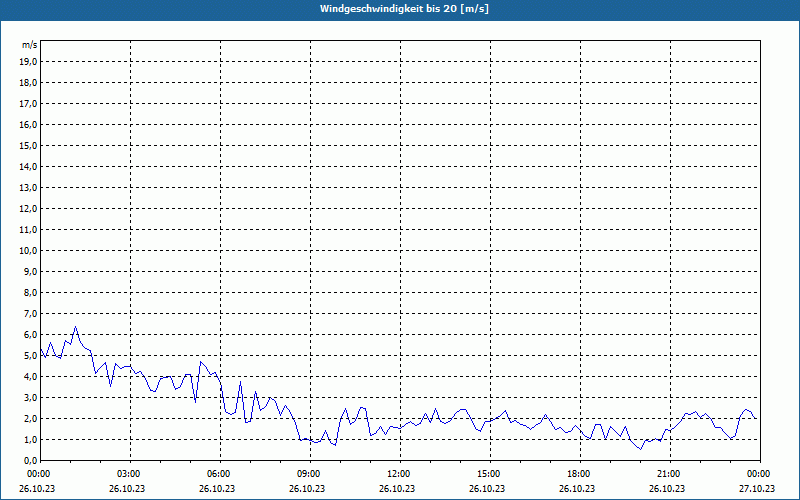The width and height of the screenshot is (800, 500).
Task: Select the '06:00' time label
Action: point(220,474)
